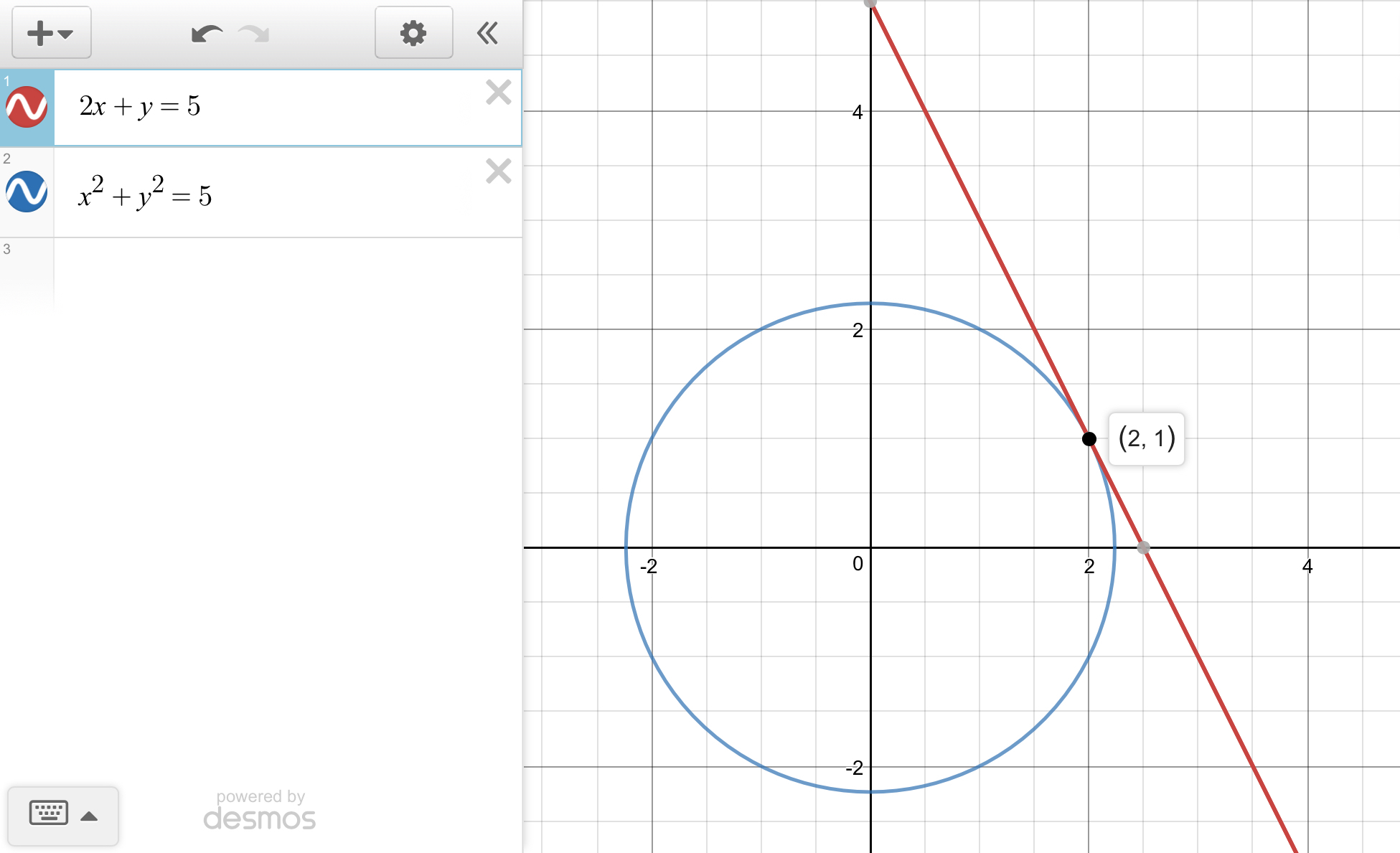The height and width of the screenshot is (853, 1400).
Task: Click the greyed Redo arrow
Action: [253, 34]
